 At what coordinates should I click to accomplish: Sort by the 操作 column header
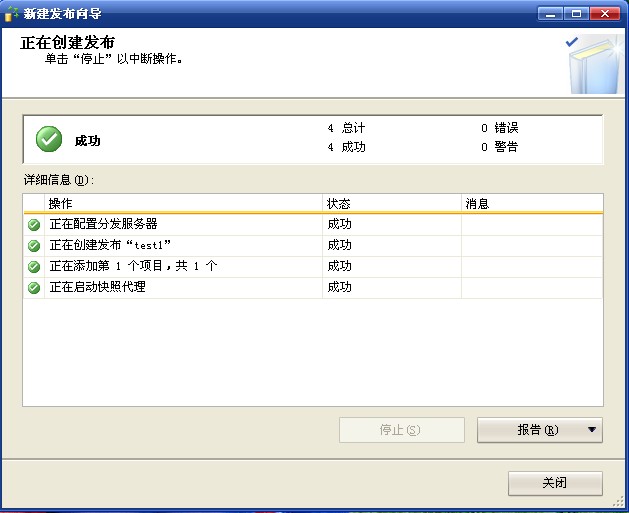(x=183, y=203)
